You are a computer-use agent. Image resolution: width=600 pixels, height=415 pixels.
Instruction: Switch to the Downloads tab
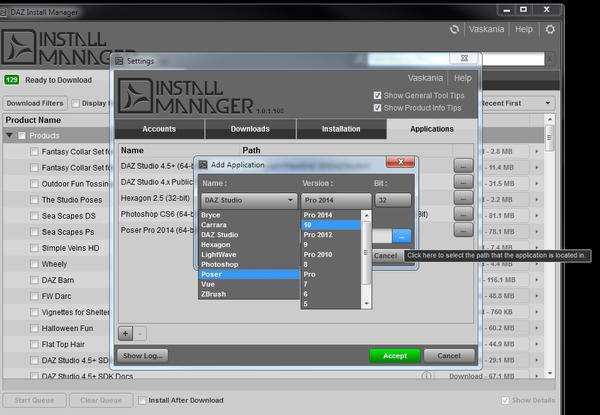click(250, 129)
